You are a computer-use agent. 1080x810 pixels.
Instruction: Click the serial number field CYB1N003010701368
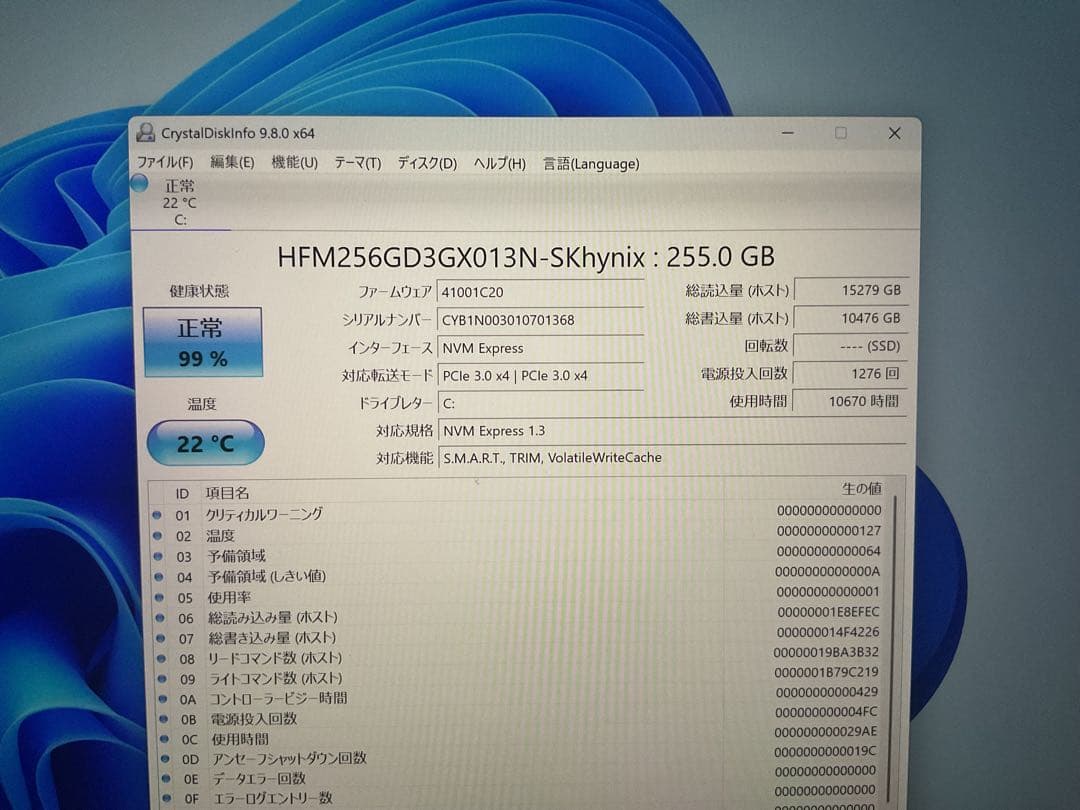coord(540,320)
